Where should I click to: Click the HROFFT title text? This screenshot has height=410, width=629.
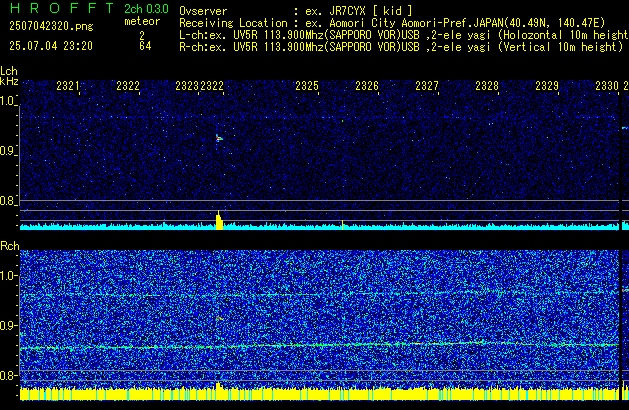click(x=62, y=8)
